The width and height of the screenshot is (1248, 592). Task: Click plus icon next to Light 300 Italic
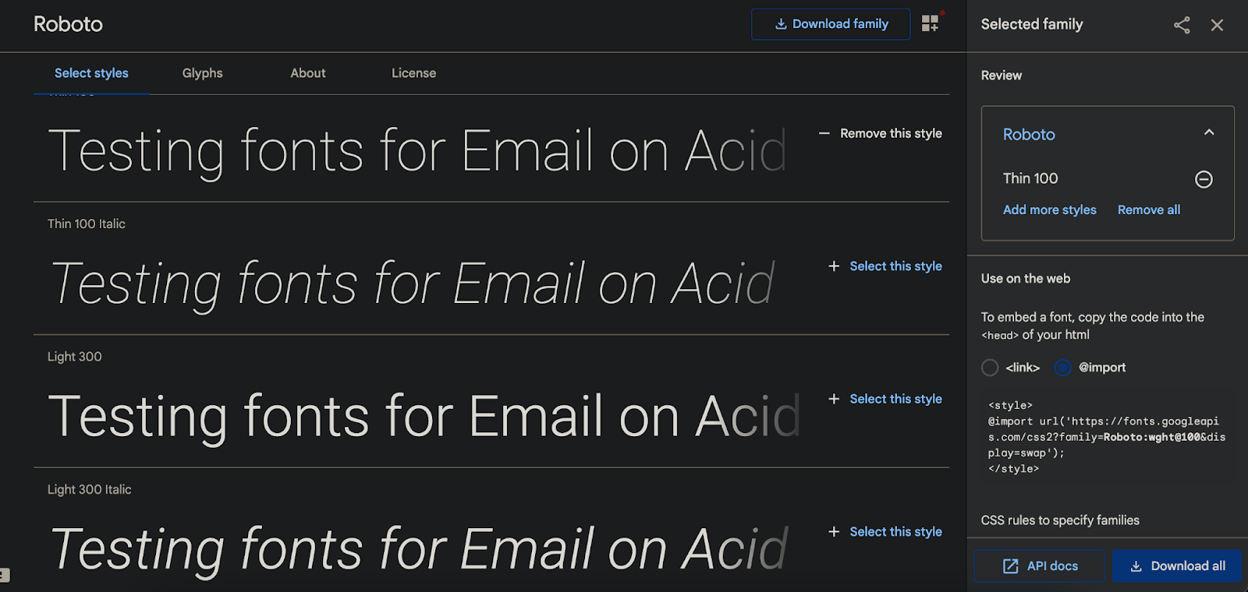833,532
